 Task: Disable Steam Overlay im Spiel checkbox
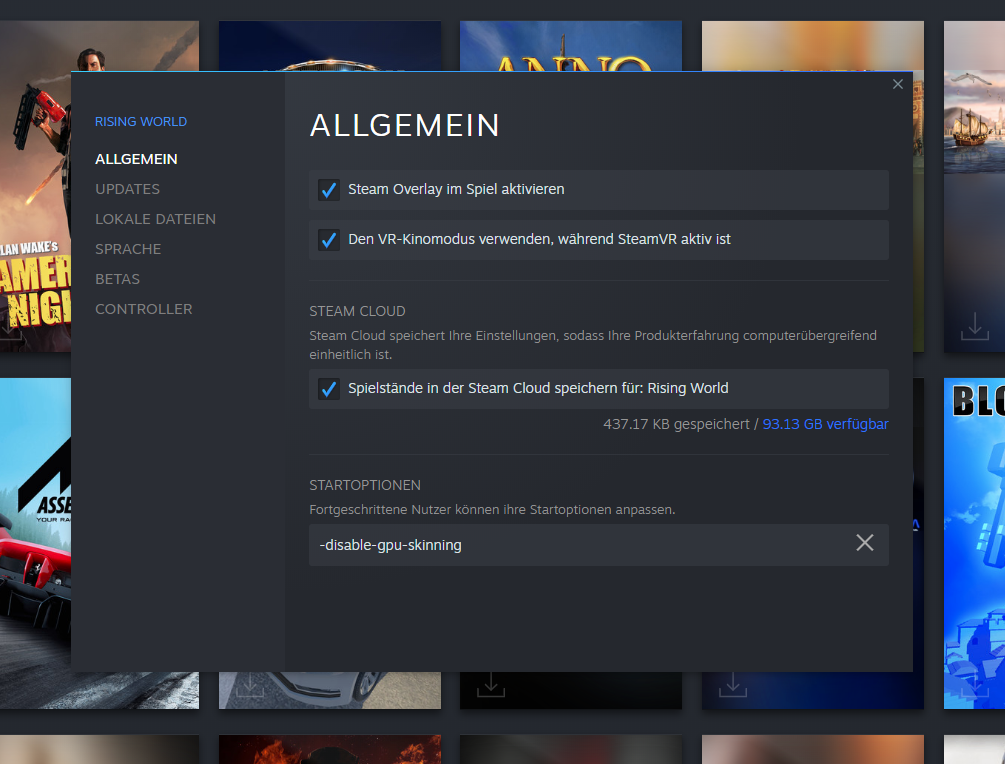coord(328,189)
